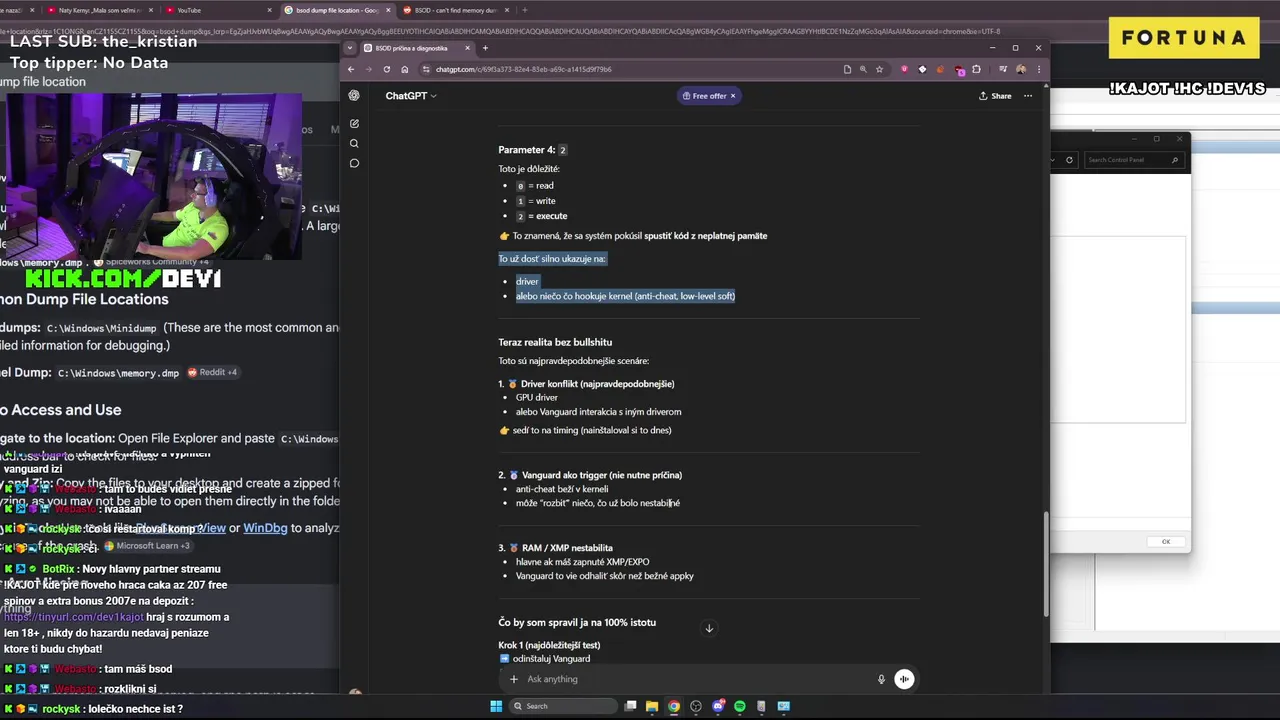
Task: Go back in the ChatGPT browser window
Action: [x=351, y=69]
